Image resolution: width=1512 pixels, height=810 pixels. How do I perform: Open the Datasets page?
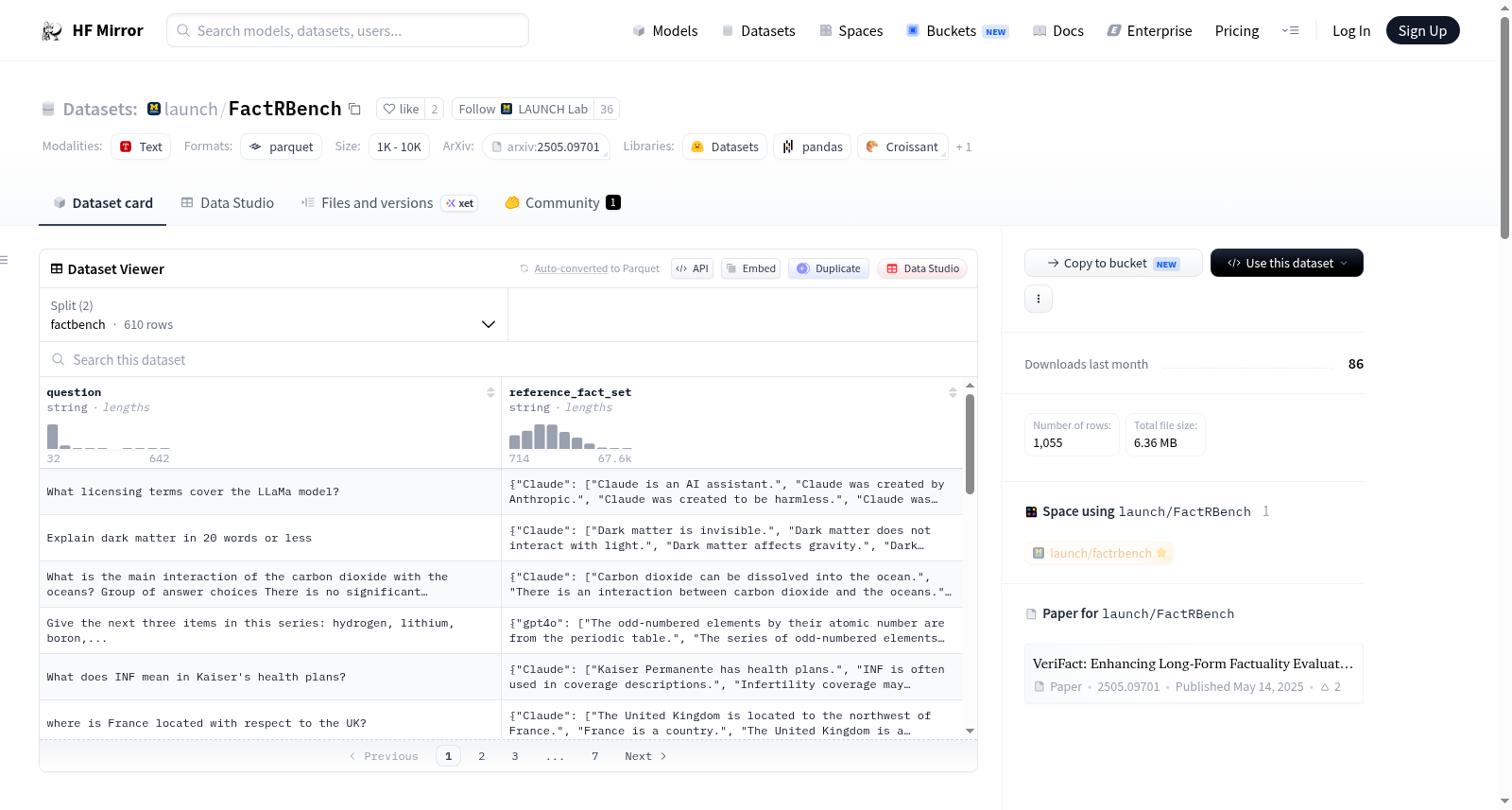coord(759,30)
